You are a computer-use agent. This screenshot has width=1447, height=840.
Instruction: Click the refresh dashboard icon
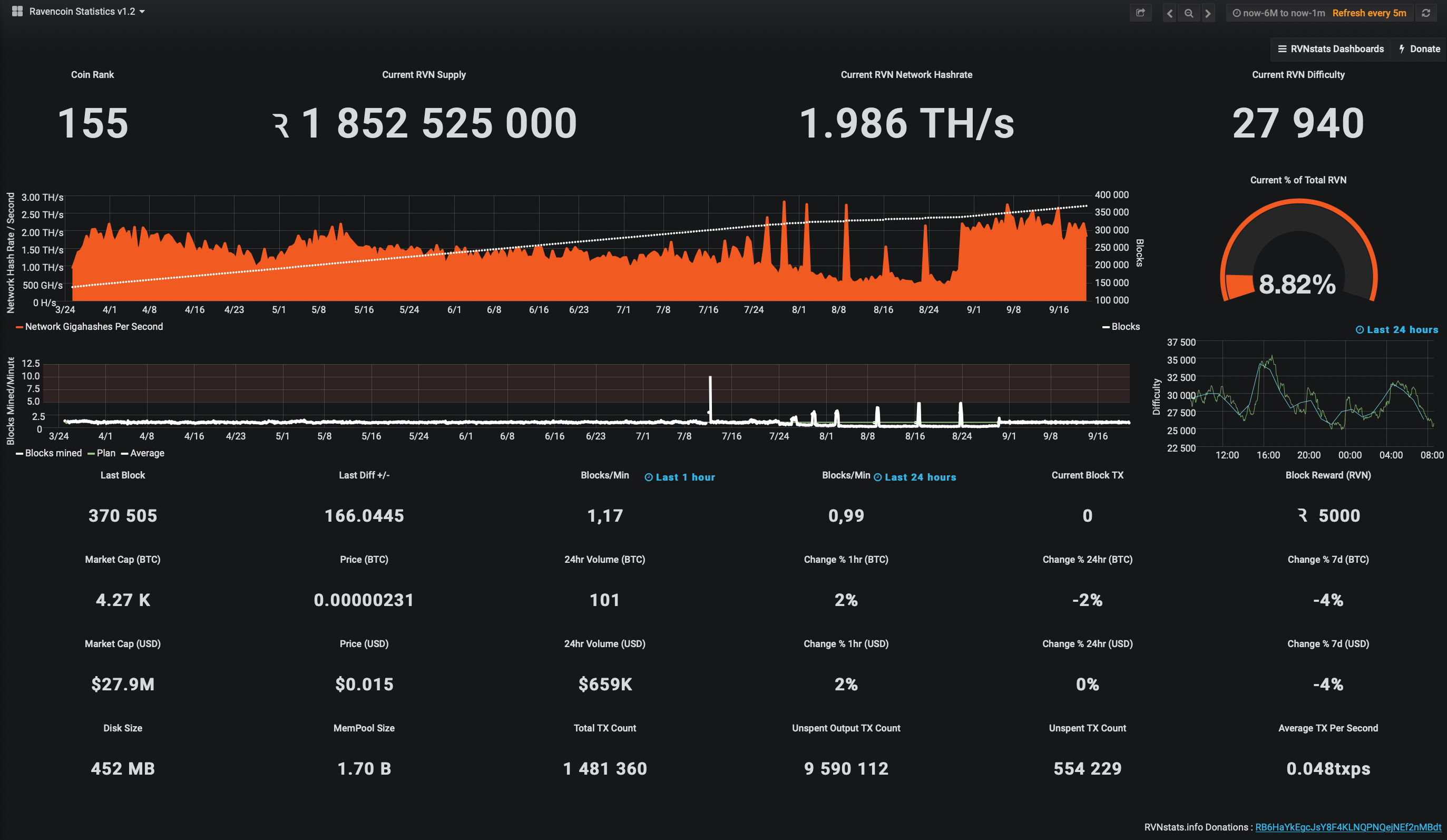tap(1426, 13)
